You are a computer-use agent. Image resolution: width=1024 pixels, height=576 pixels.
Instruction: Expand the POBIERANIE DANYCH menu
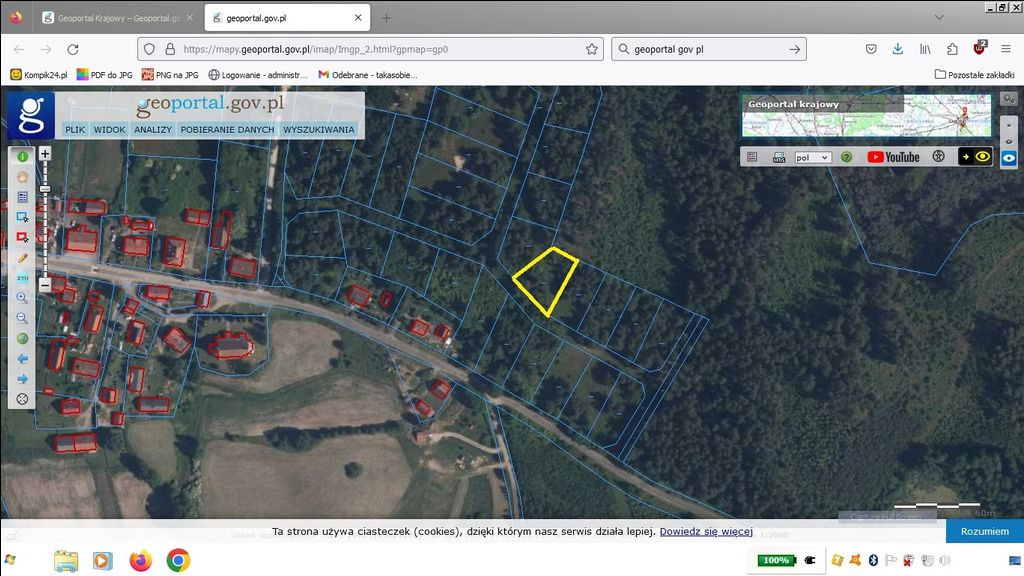pos(229,129)
